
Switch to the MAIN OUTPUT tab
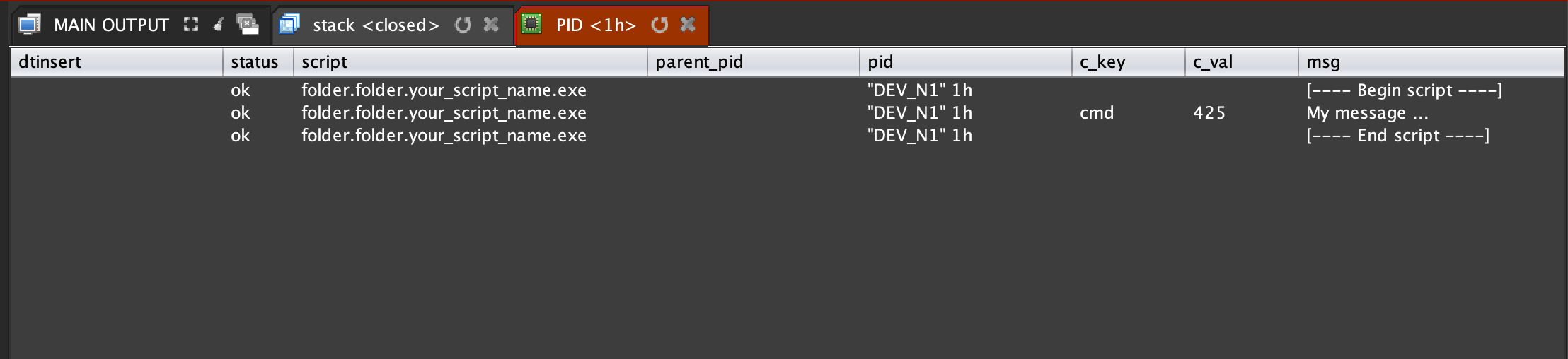click(111, 25)
